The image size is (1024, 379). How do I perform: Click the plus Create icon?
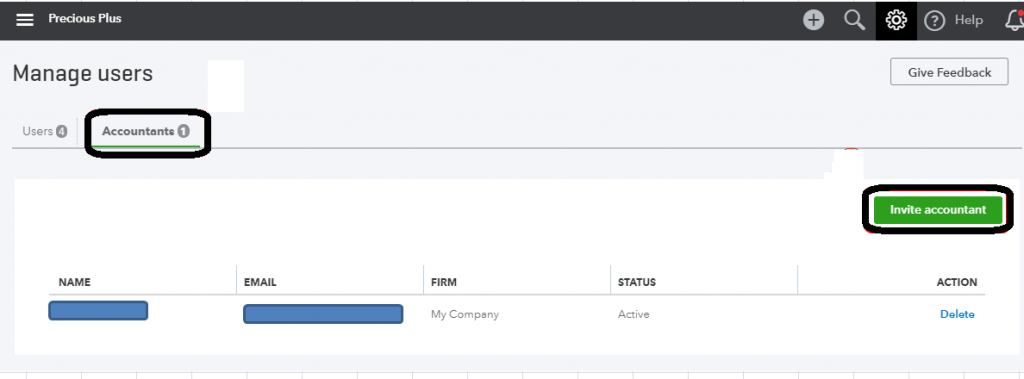pyautogui.click(x=813, y=20)
